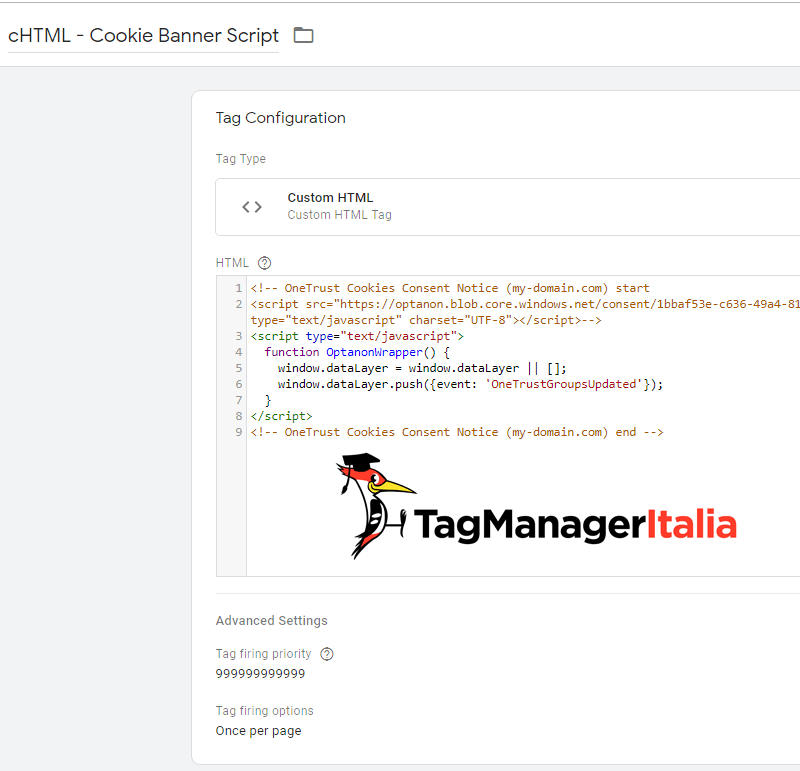Click the Custom HTML Tag subtitle text
This screenshot has height=771, width=800.
[339, 215]
